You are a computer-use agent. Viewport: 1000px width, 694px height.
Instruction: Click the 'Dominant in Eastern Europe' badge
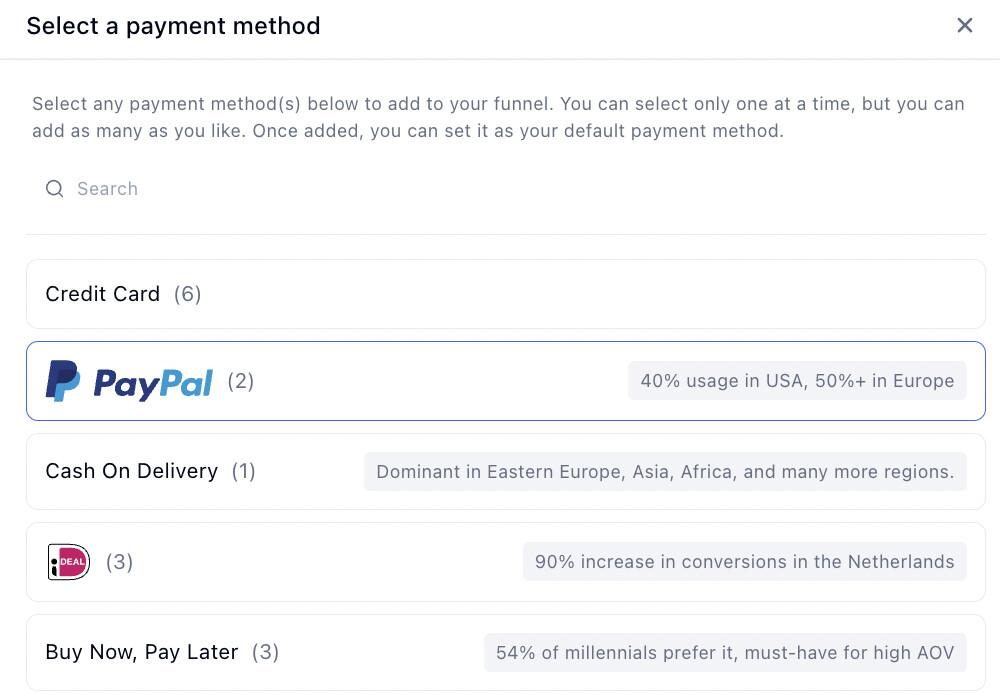[x=665, y=472]
